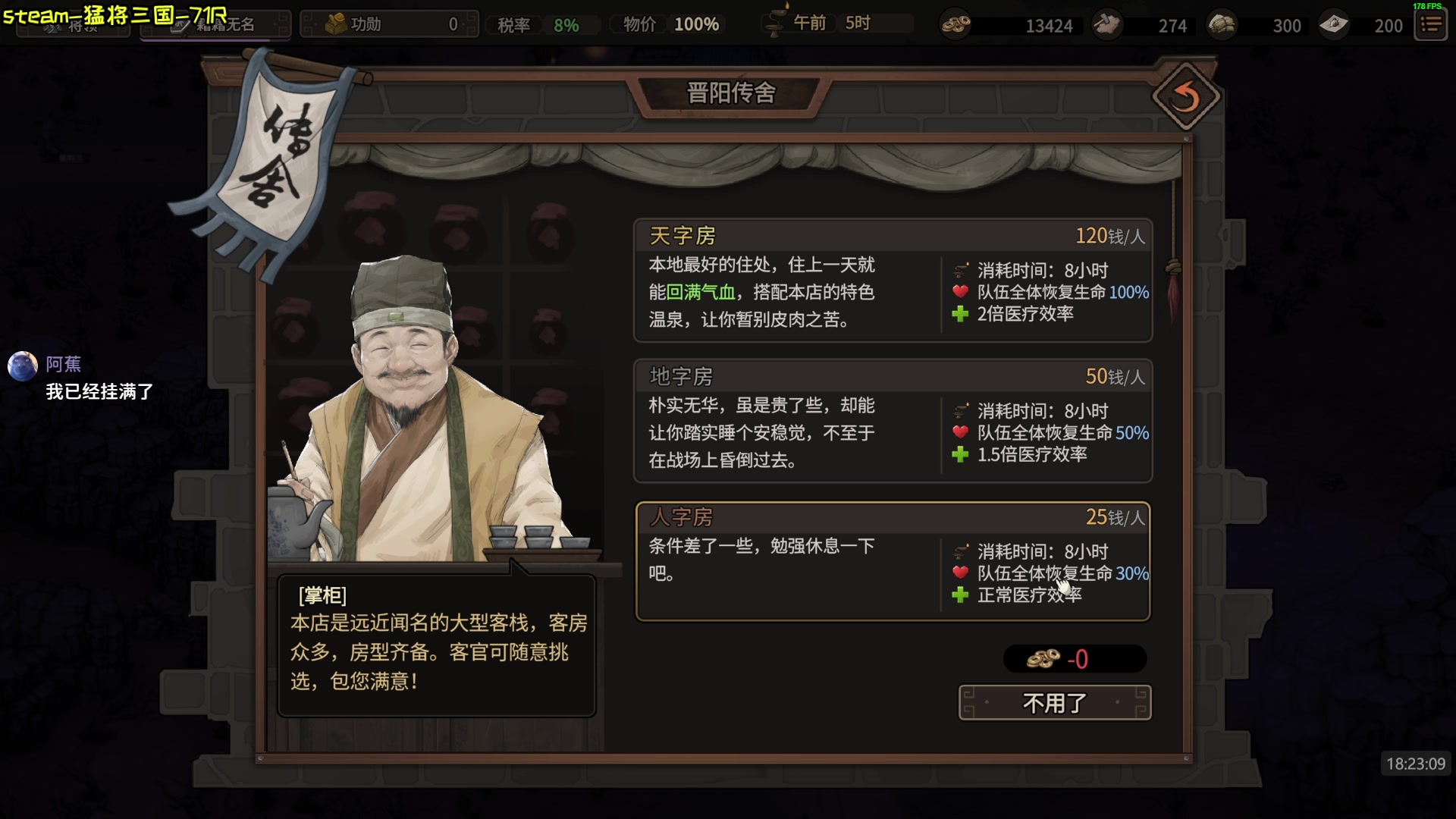Click the 功勋 merit icon

point(336,24)
